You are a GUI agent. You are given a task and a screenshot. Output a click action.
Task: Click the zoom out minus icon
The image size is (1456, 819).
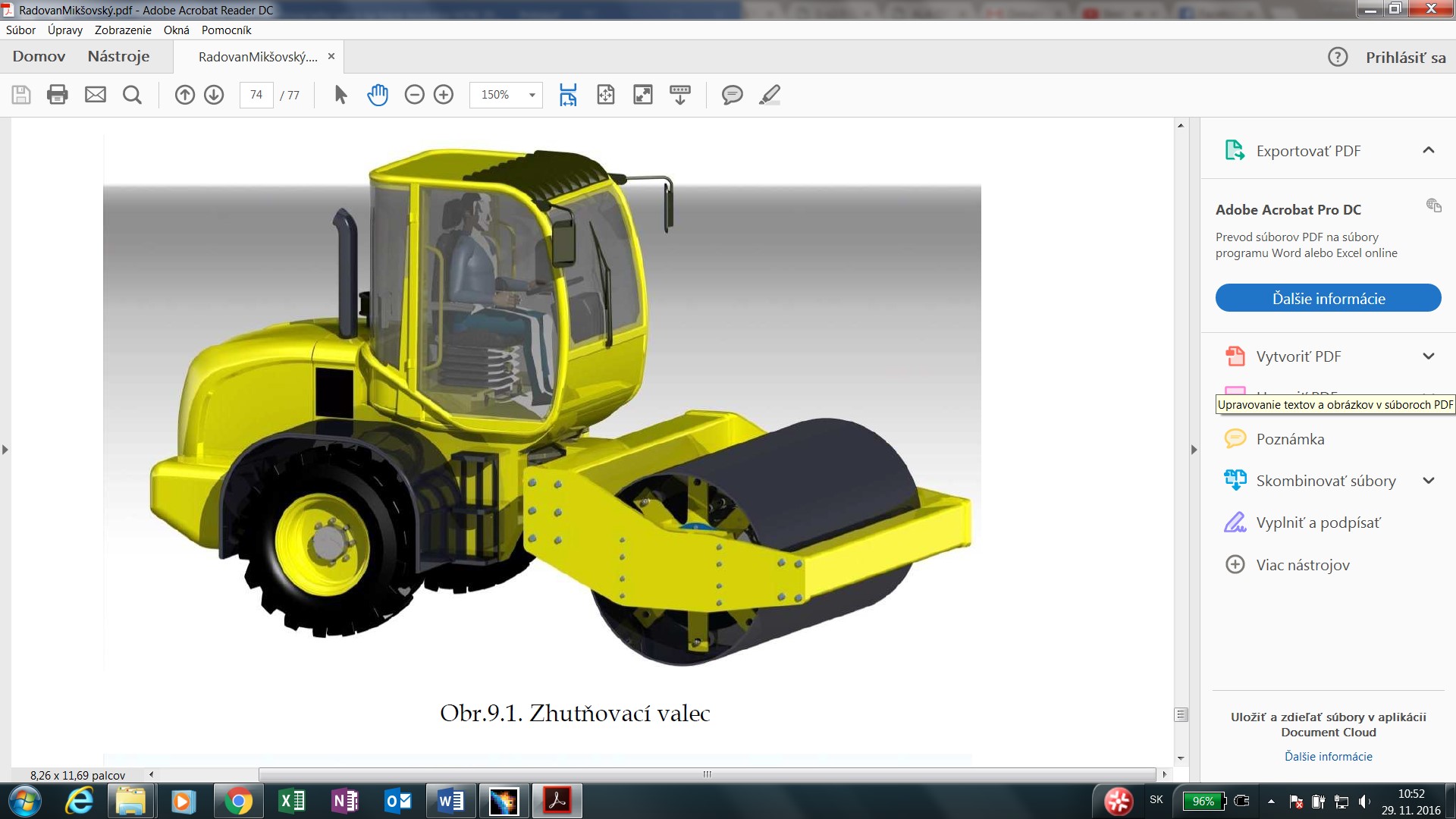414,95
